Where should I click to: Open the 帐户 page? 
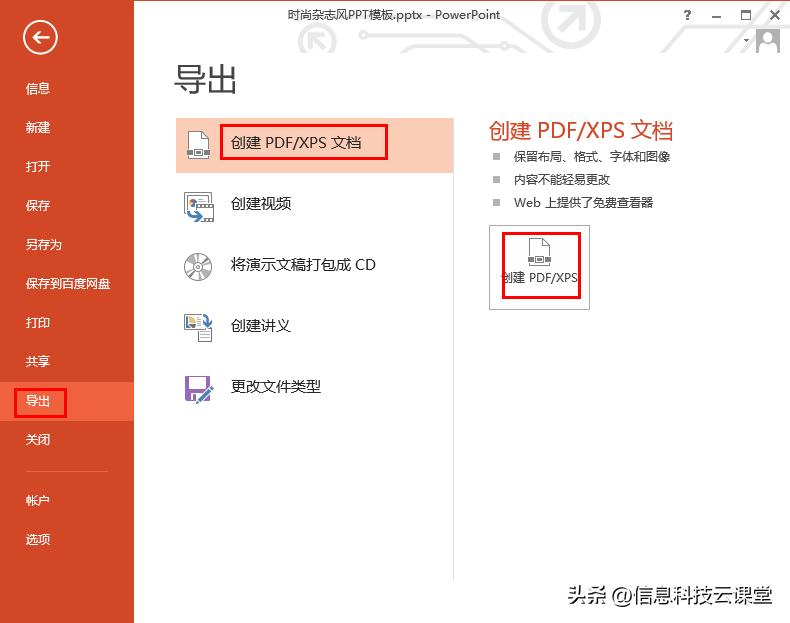coord(38,501)
